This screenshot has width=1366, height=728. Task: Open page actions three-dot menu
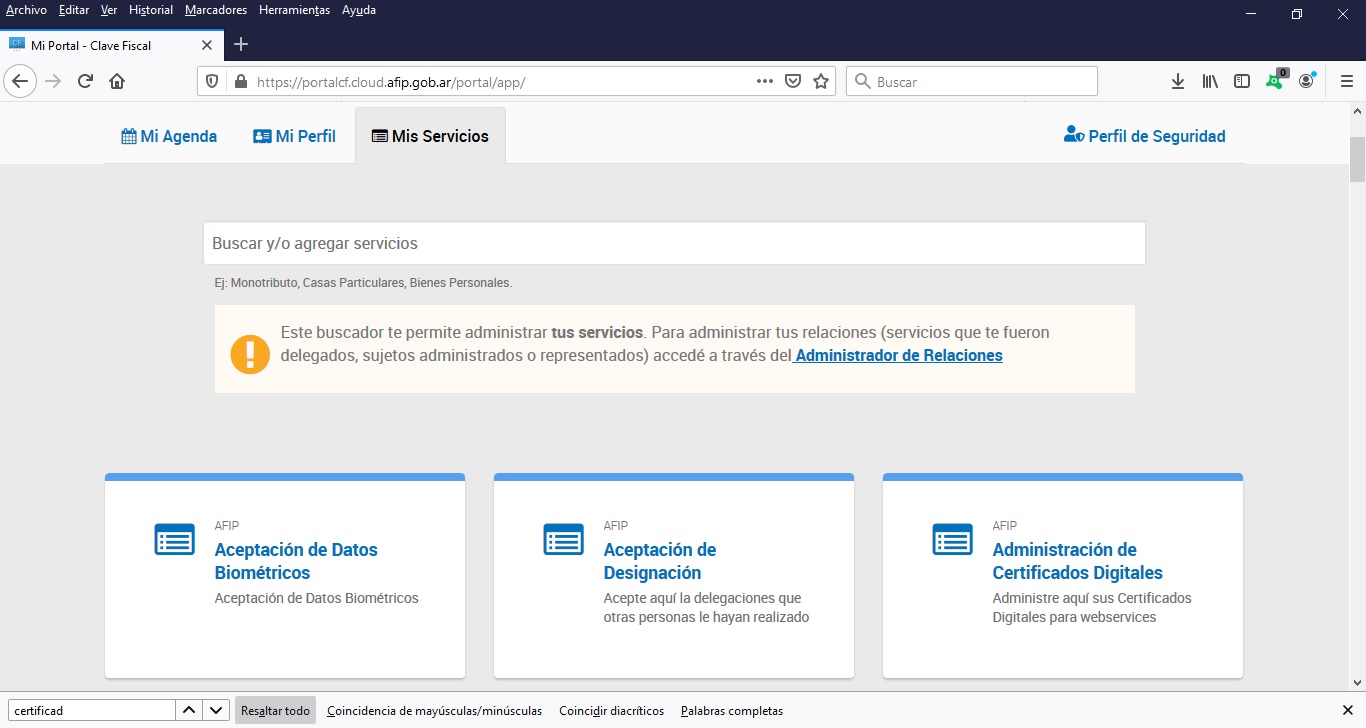click(765, 82)
